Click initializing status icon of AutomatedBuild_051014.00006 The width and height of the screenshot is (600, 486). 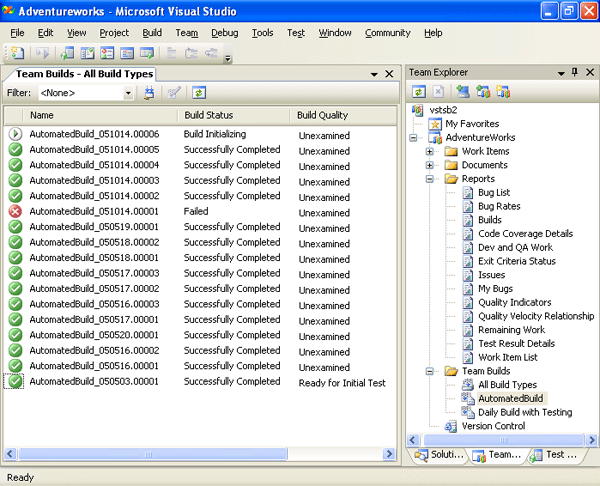click(x=15, y=134)
